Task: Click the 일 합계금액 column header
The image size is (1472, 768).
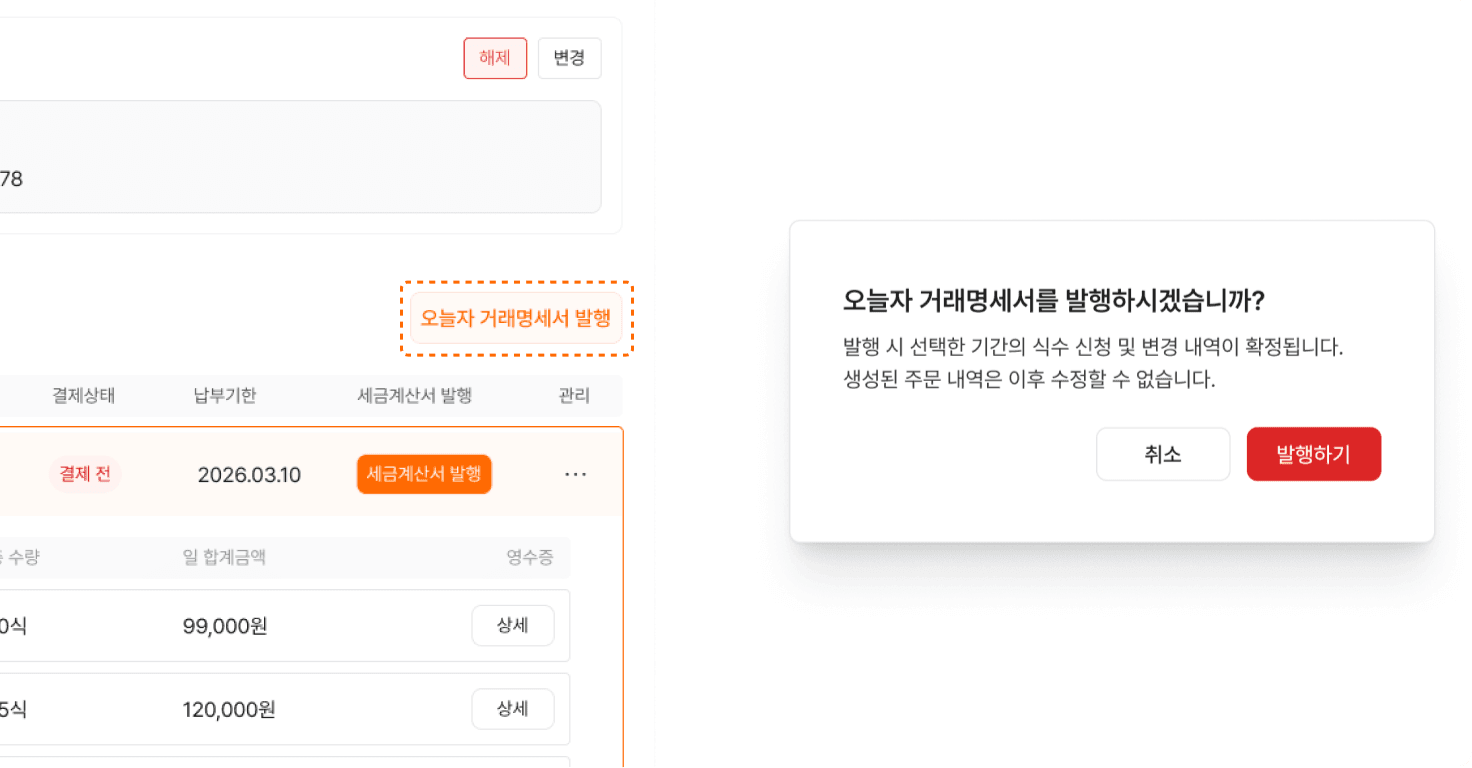Action: (224, 557)
